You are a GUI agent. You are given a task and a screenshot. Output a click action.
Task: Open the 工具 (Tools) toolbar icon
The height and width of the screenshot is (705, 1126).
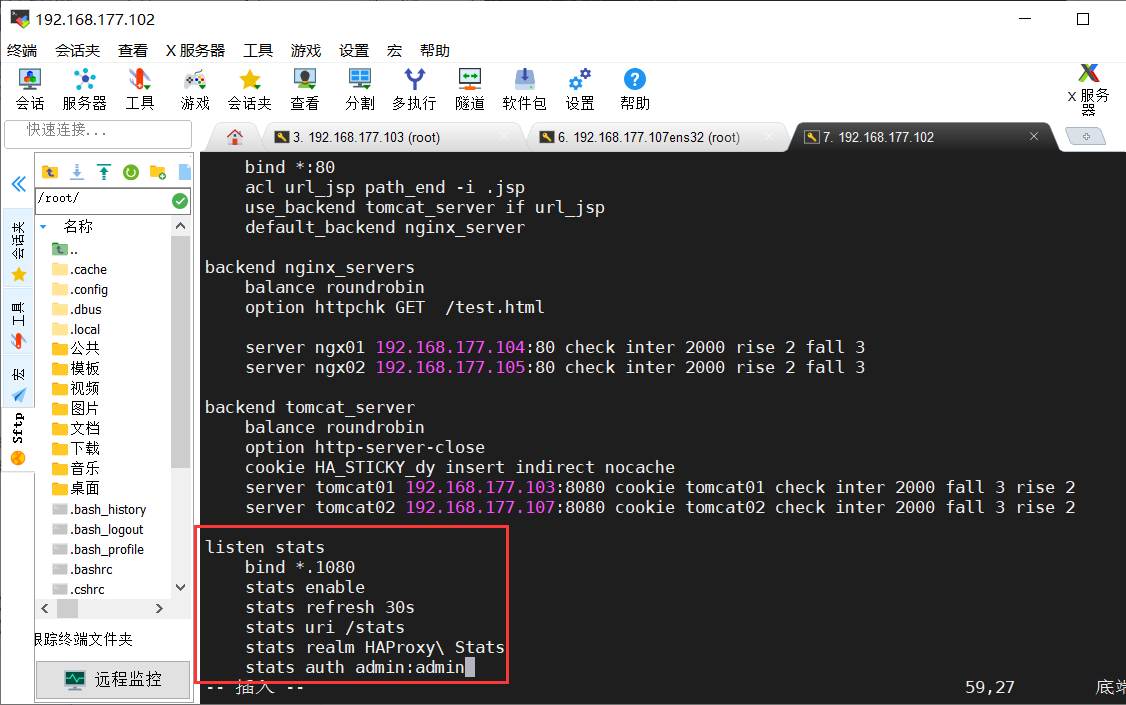click(x=139, y=89)
